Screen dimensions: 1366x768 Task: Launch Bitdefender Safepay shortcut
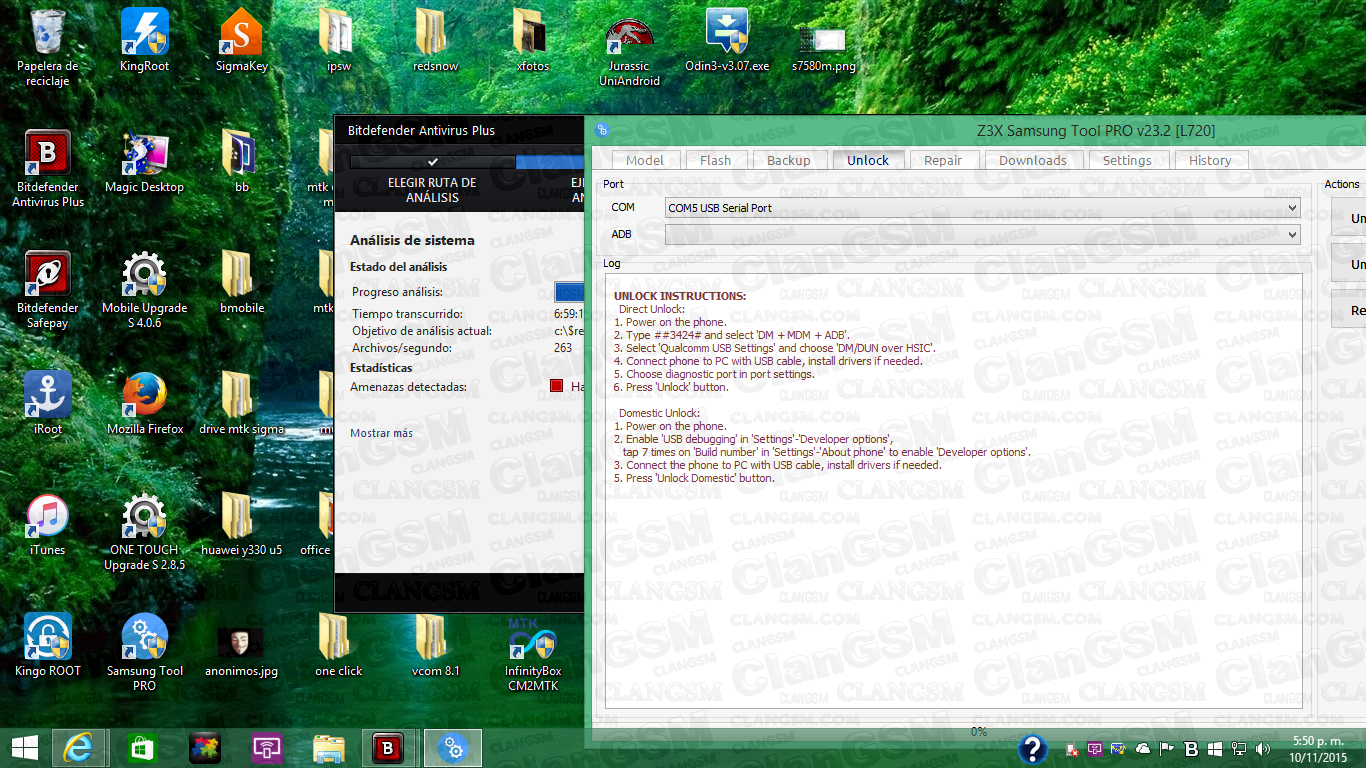pos(47,289)
